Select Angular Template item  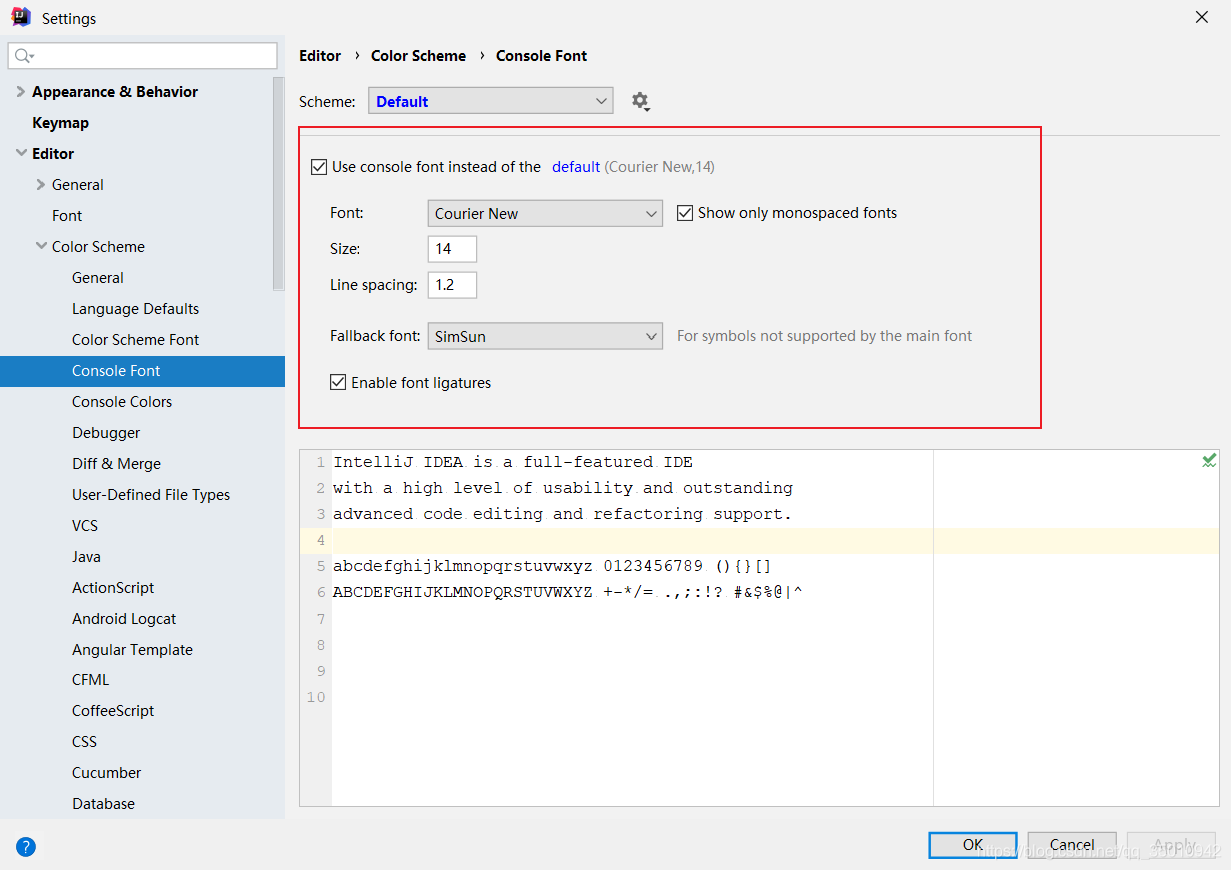132,650
